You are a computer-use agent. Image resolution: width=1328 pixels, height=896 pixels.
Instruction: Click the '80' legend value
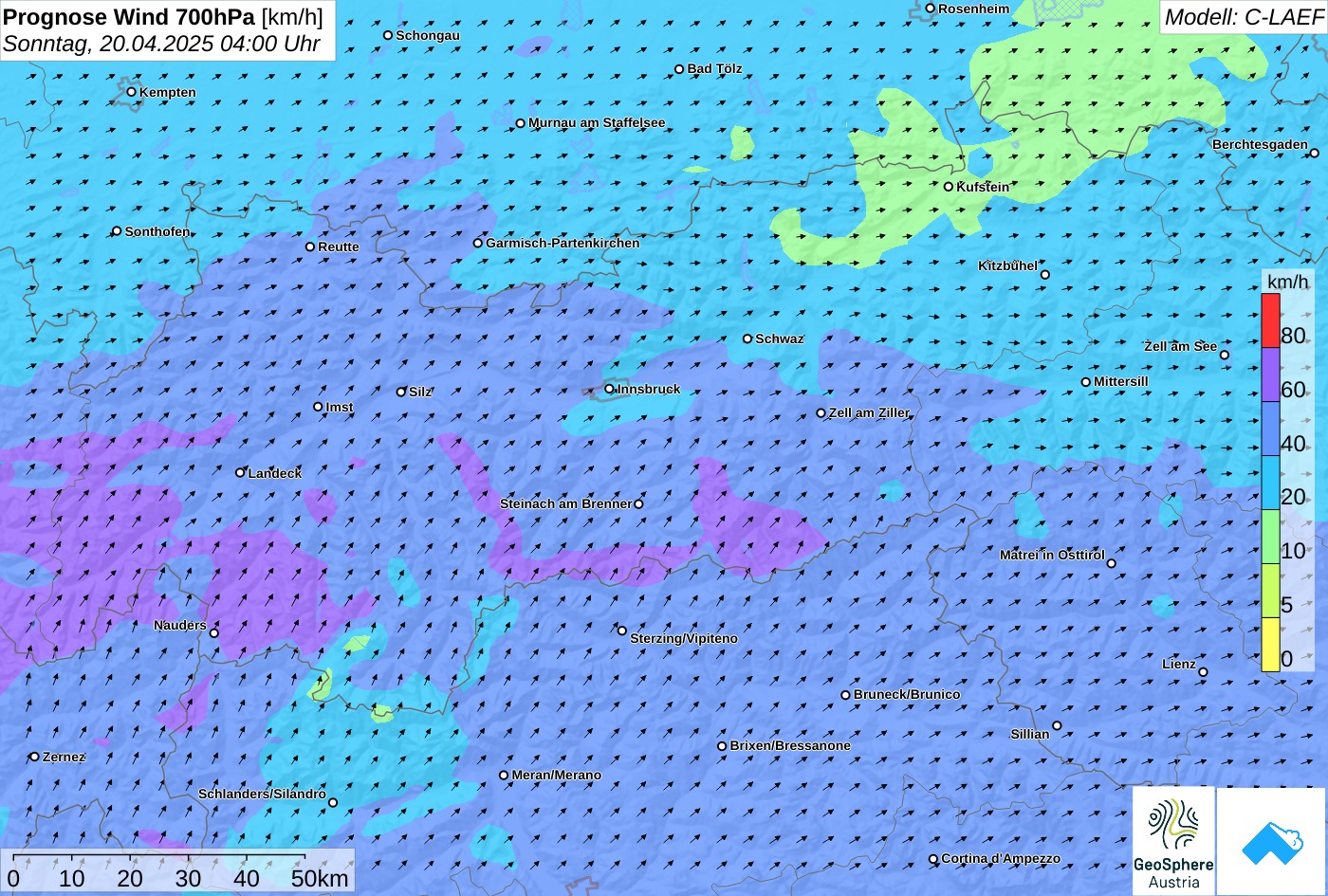[1293, 336]
